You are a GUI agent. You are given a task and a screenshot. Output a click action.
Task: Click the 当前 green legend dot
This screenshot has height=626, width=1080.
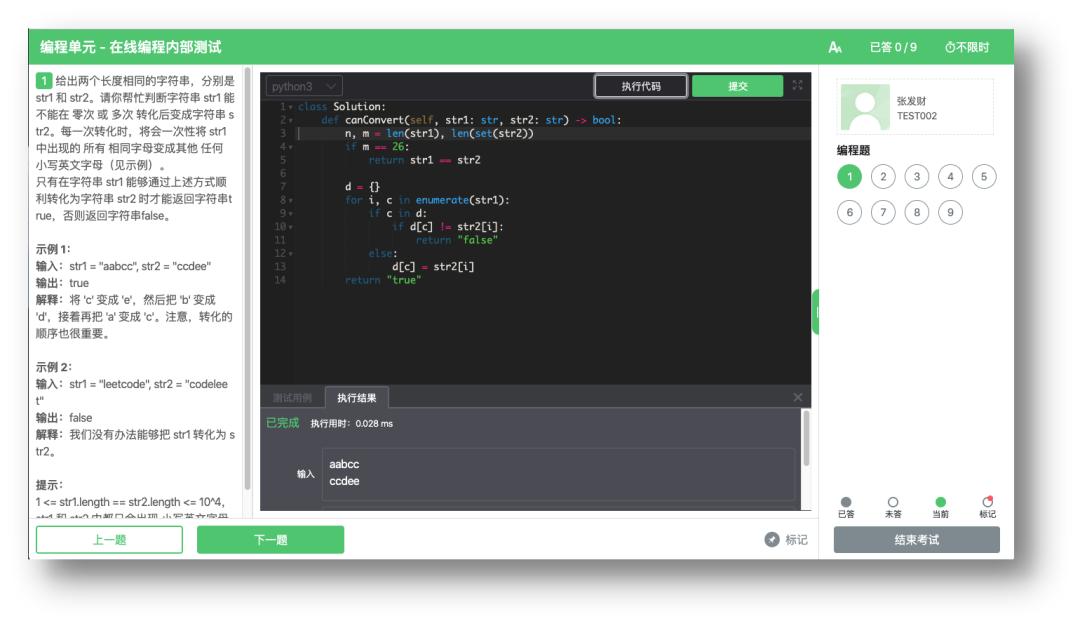[x=940, y=502]
